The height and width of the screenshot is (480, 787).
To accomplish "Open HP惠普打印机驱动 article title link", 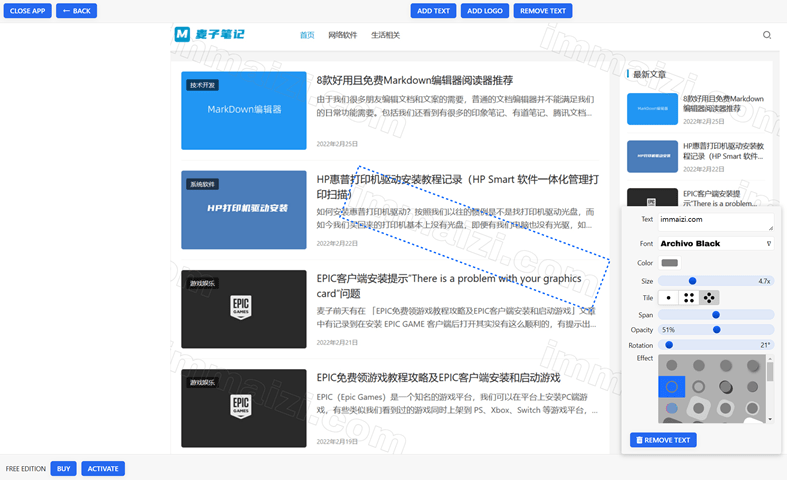I will coord(457,187).
